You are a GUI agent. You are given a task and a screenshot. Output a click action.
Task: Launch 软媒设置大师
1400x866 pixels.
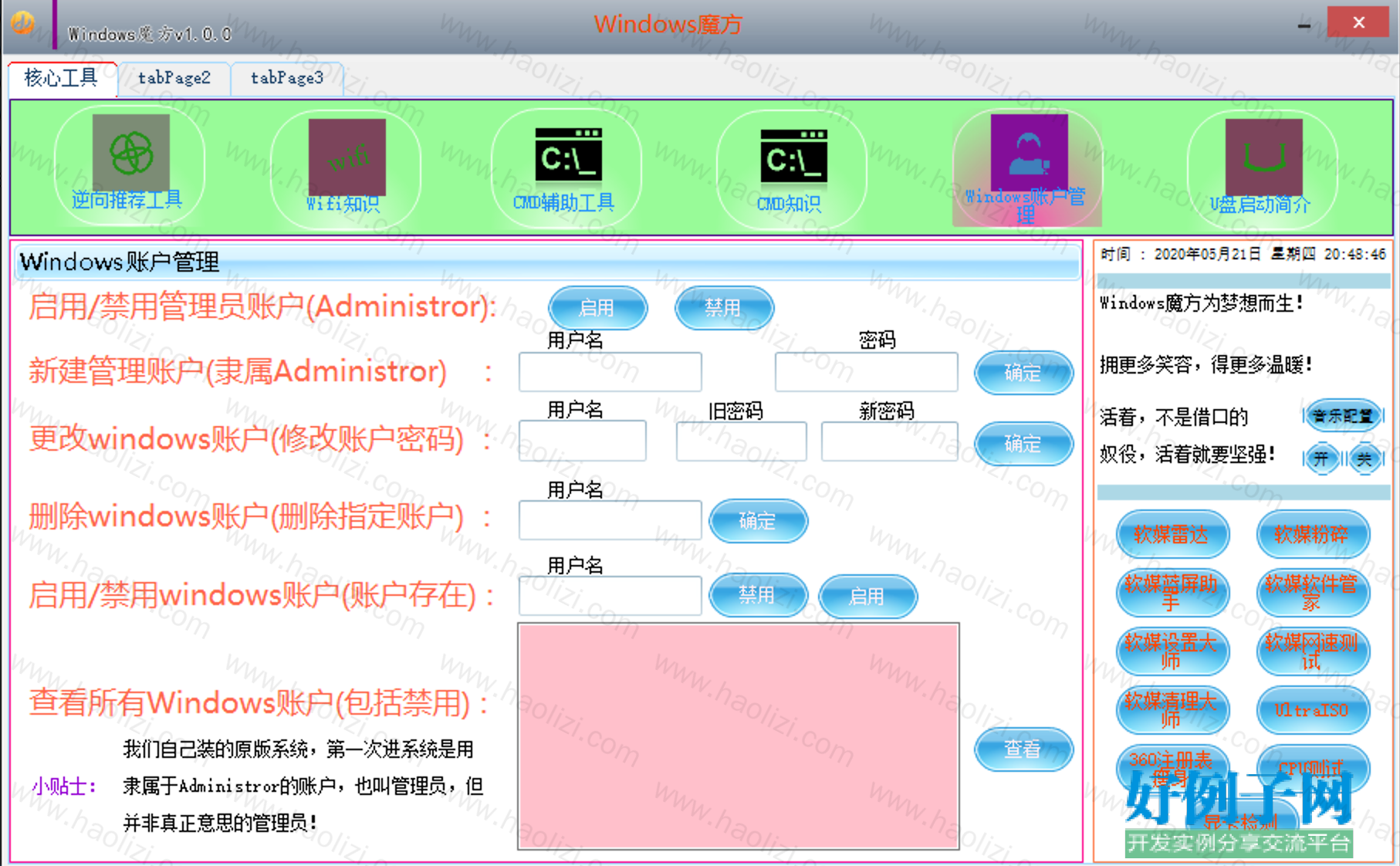click(x=1172, y=651)
